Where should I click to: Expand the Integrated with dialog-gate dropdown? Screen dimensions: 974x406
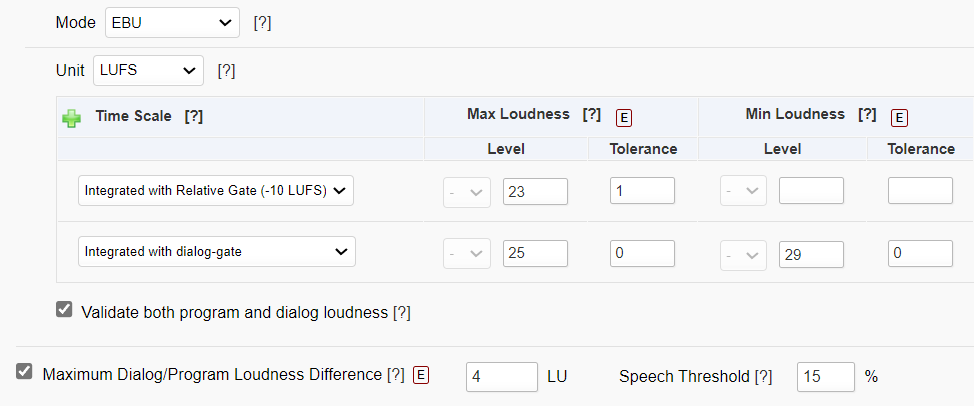coord(217,251)
